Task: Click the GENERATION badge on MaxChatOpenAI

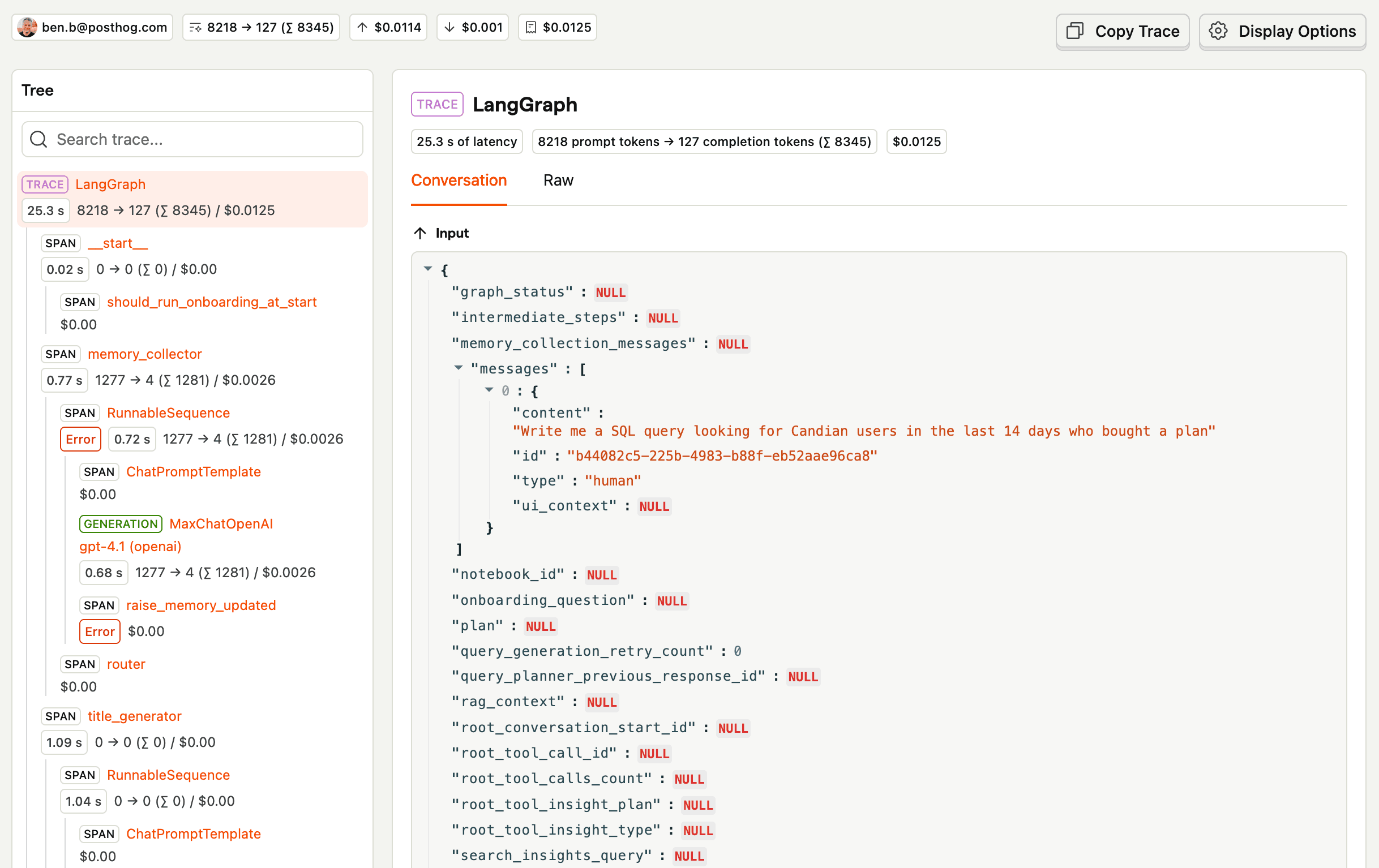Action: [x=120, y=524]
